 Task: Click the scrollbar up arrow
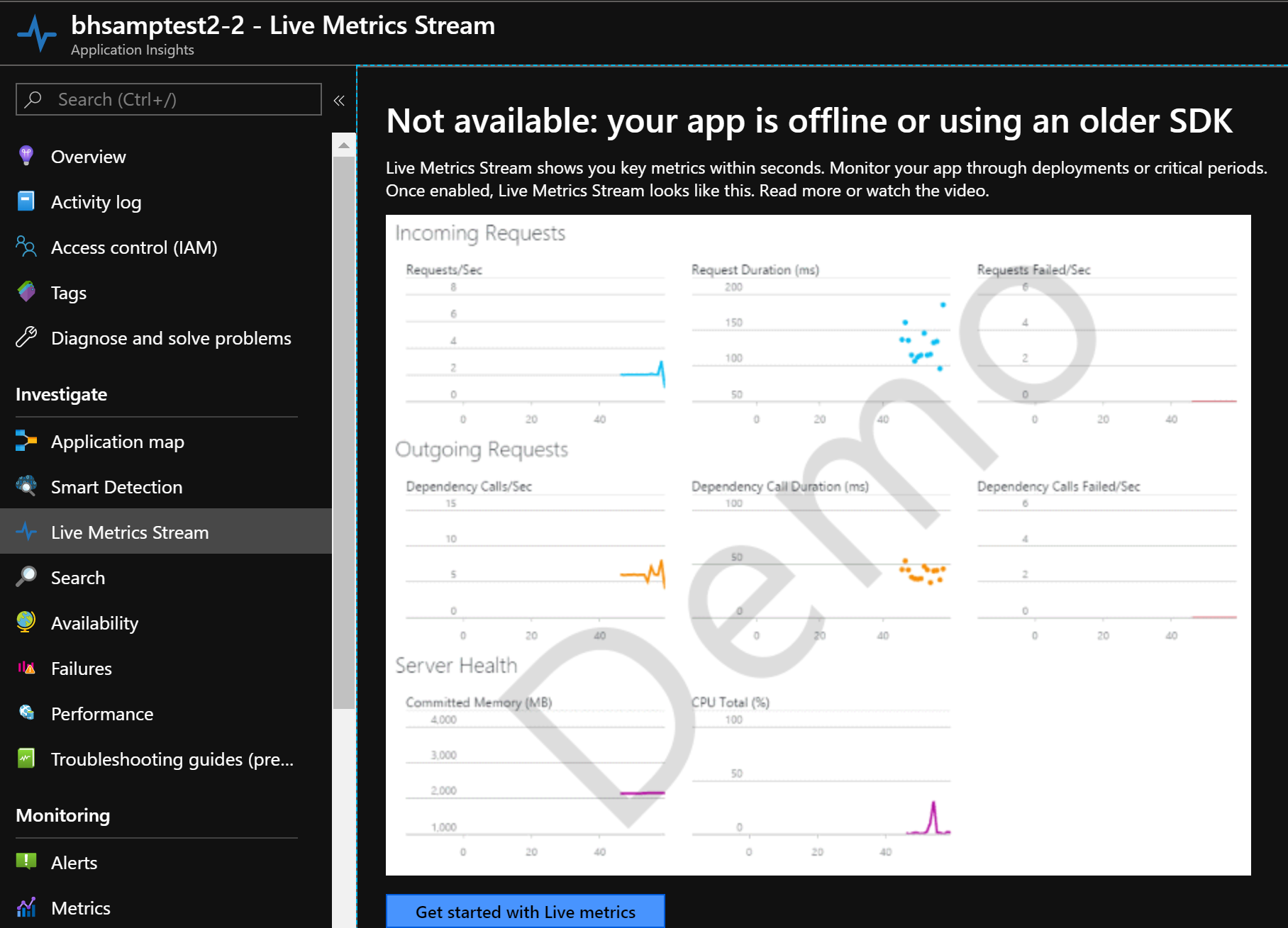click(344, 145)
